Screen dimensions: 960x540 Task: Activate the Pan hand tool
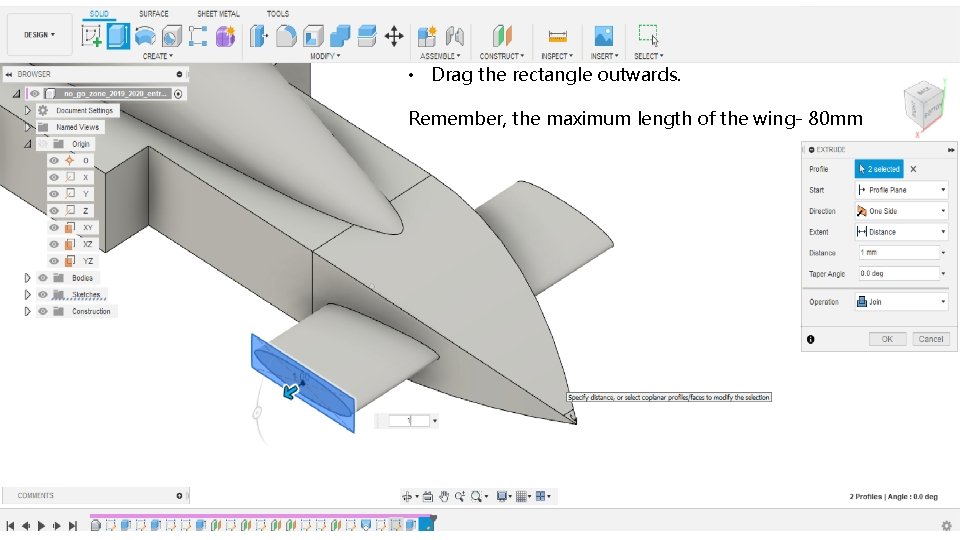[444, 497]
